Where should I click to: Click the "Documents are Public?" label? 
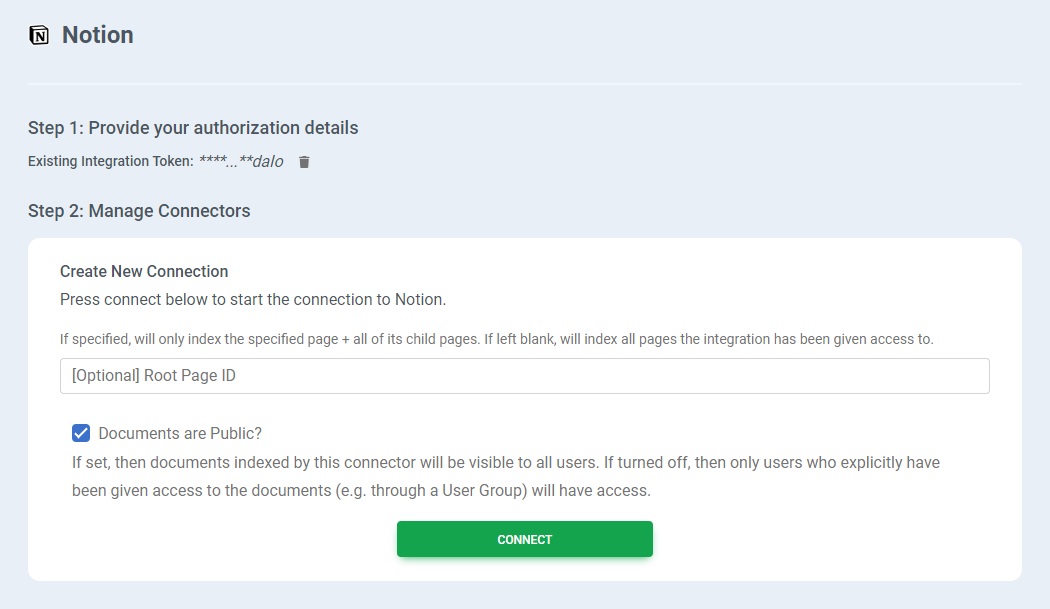[180, 433]
